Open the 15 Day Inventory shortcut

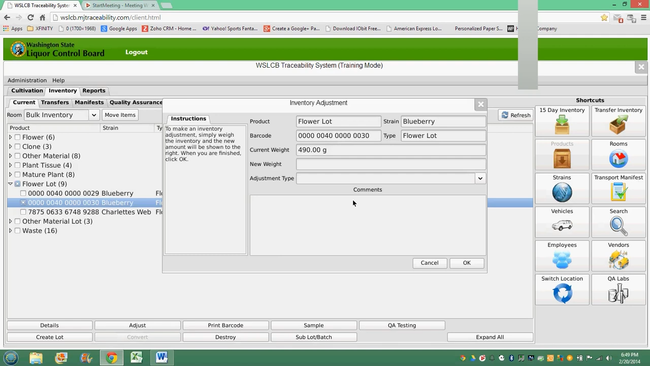point(562,121)
